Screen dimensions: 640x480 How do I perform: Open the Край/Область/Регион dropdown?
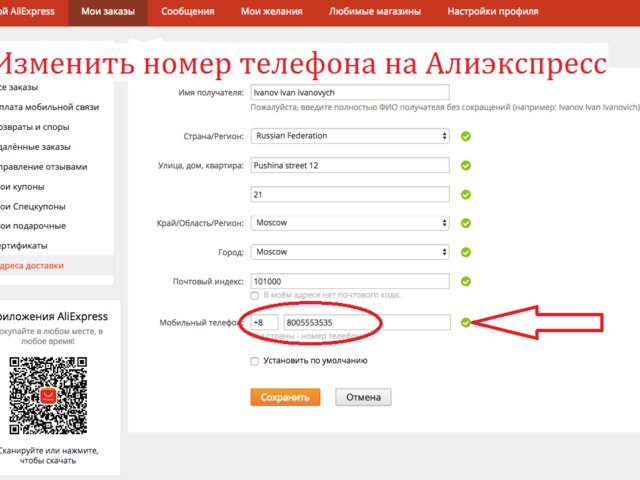tap(350, 223)
